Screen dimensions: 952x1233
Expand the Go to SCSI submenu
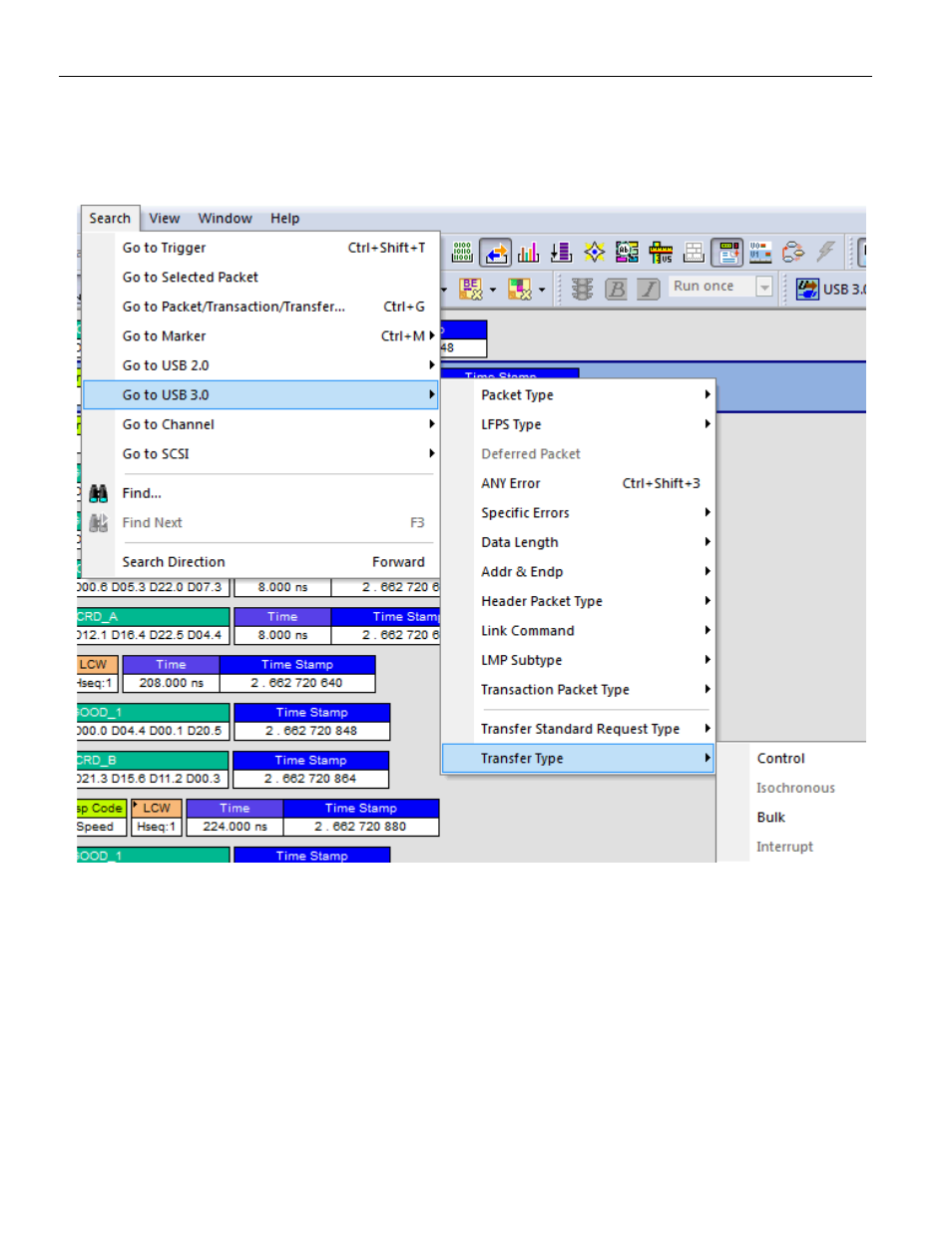pyautogui.click(x=260, y=453)
